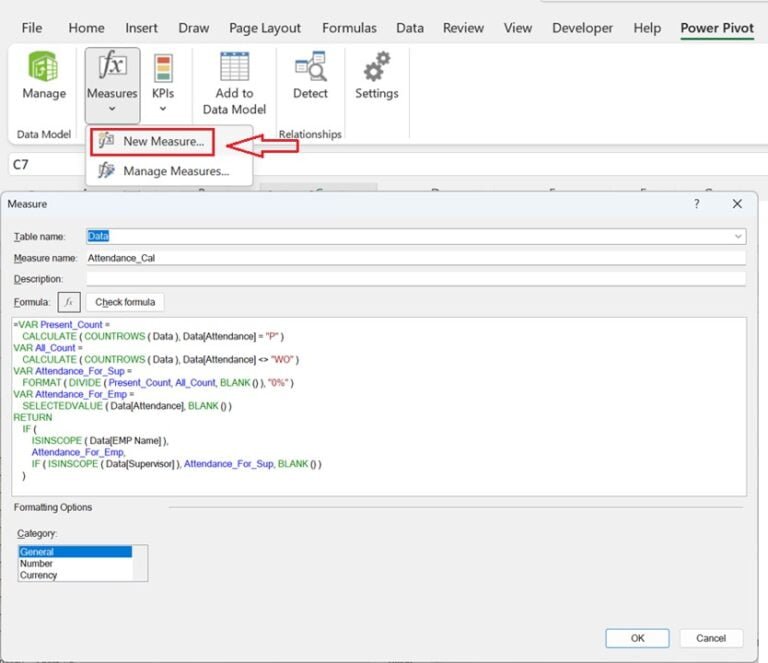Screen dimensions: 768x663
Task: Switch to the Insert tab
Action: [141, 28]
